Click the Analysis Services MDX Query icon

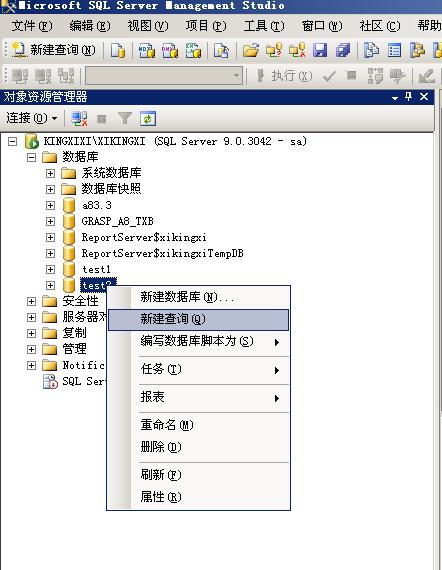pos(147,50)
